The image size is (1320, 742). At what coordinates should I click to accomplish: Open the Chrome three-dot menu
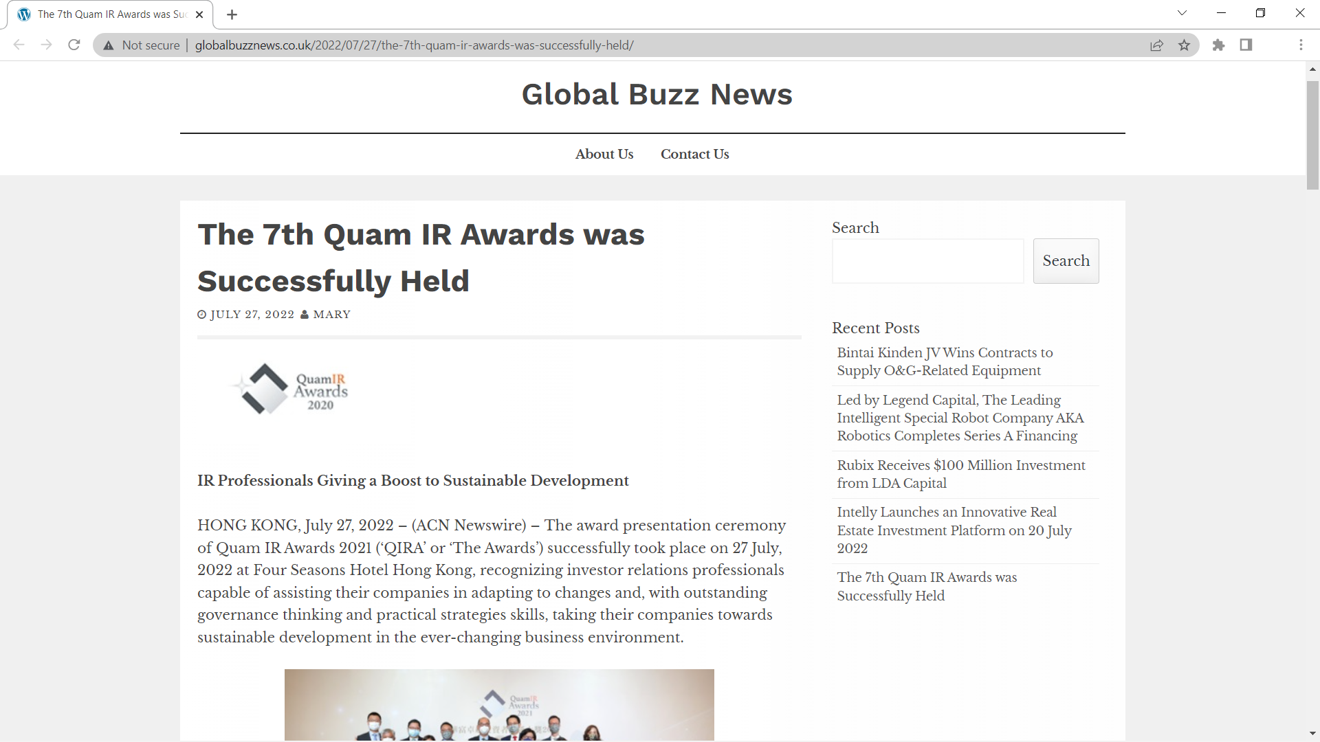1300,45
